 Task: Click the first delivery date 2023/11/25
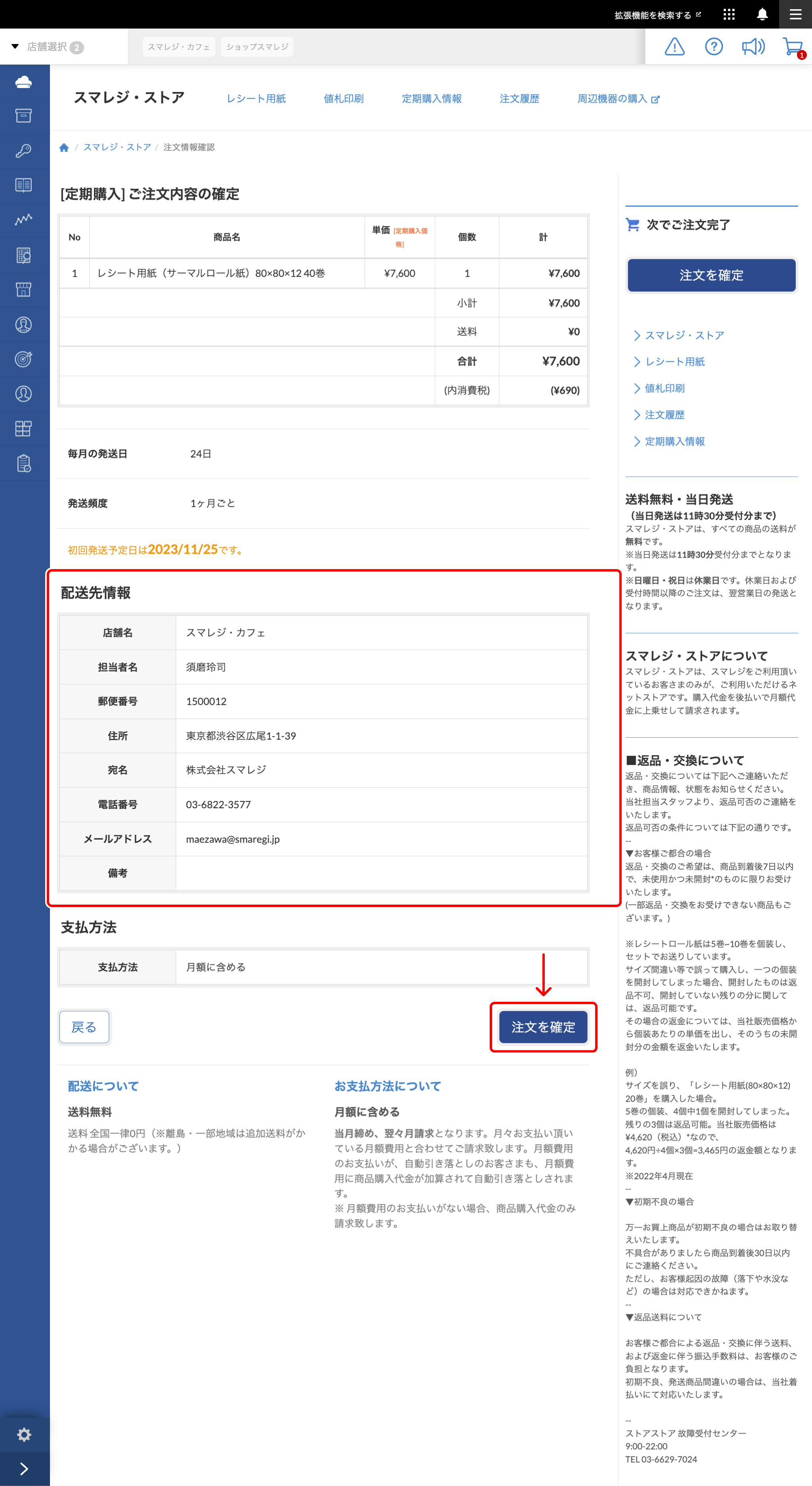click(183, 549)
